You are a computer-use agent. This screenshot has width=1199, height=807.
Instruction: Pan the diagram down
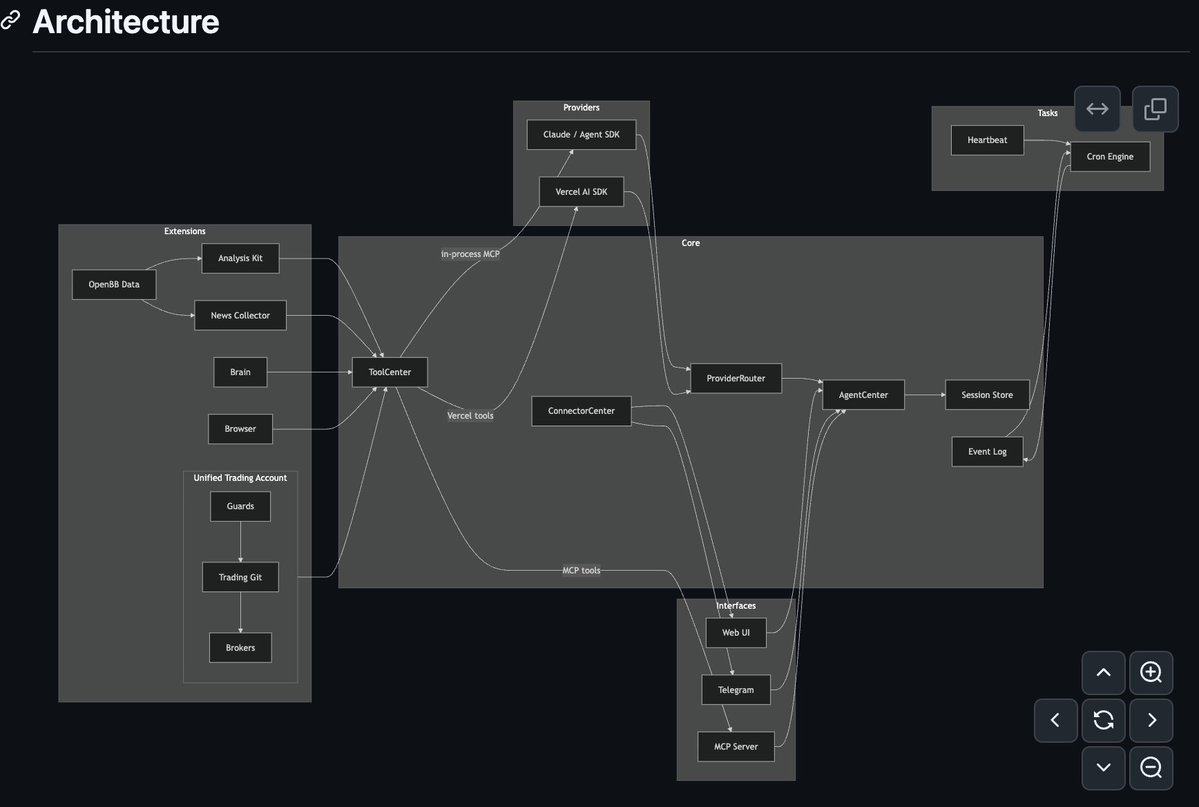(x=1103, y=768)
